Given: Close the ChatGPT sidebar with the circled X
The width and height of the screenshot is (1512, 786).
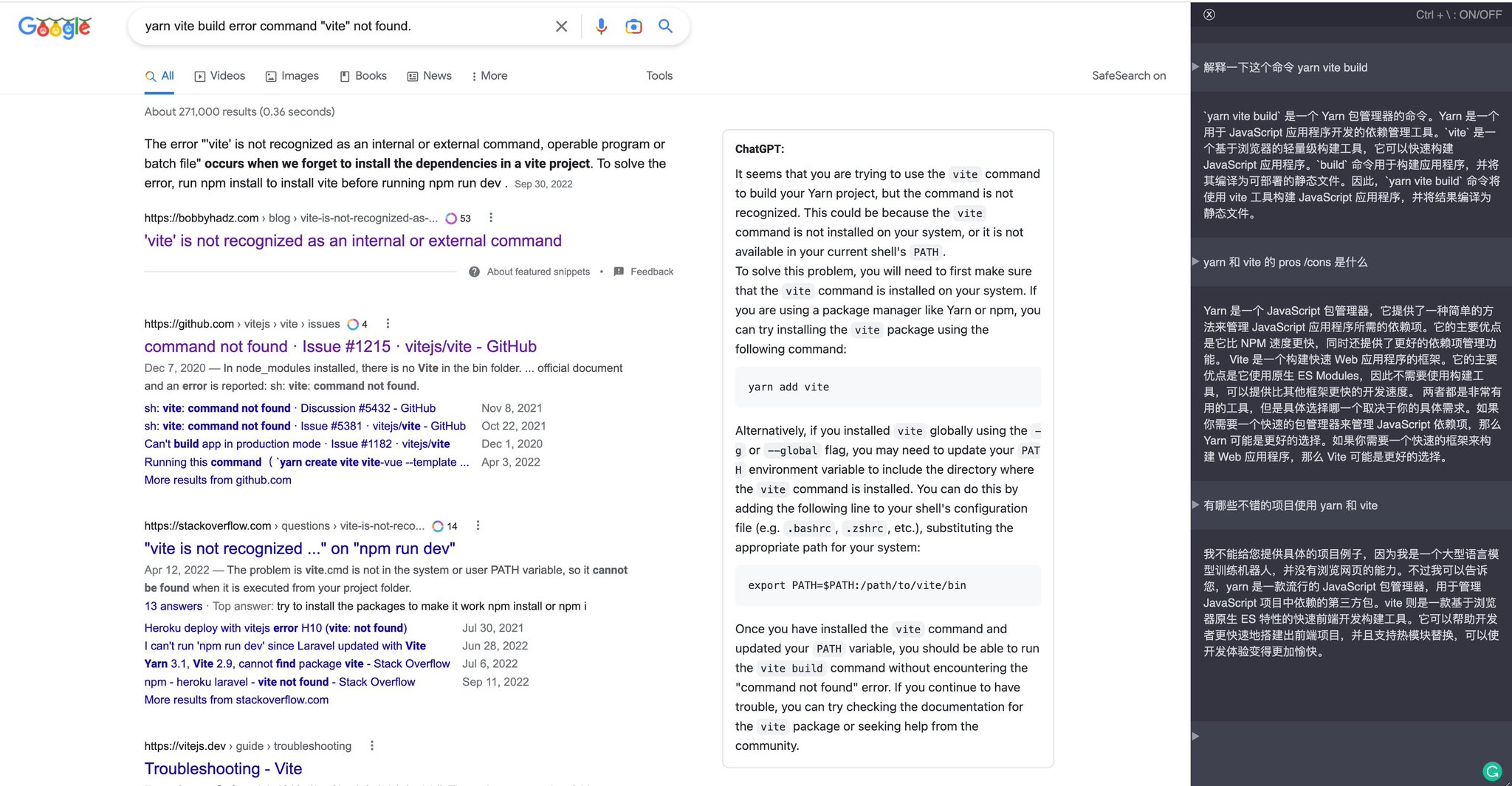Looking at the screenshot, I should click(x=1209, y=14).
